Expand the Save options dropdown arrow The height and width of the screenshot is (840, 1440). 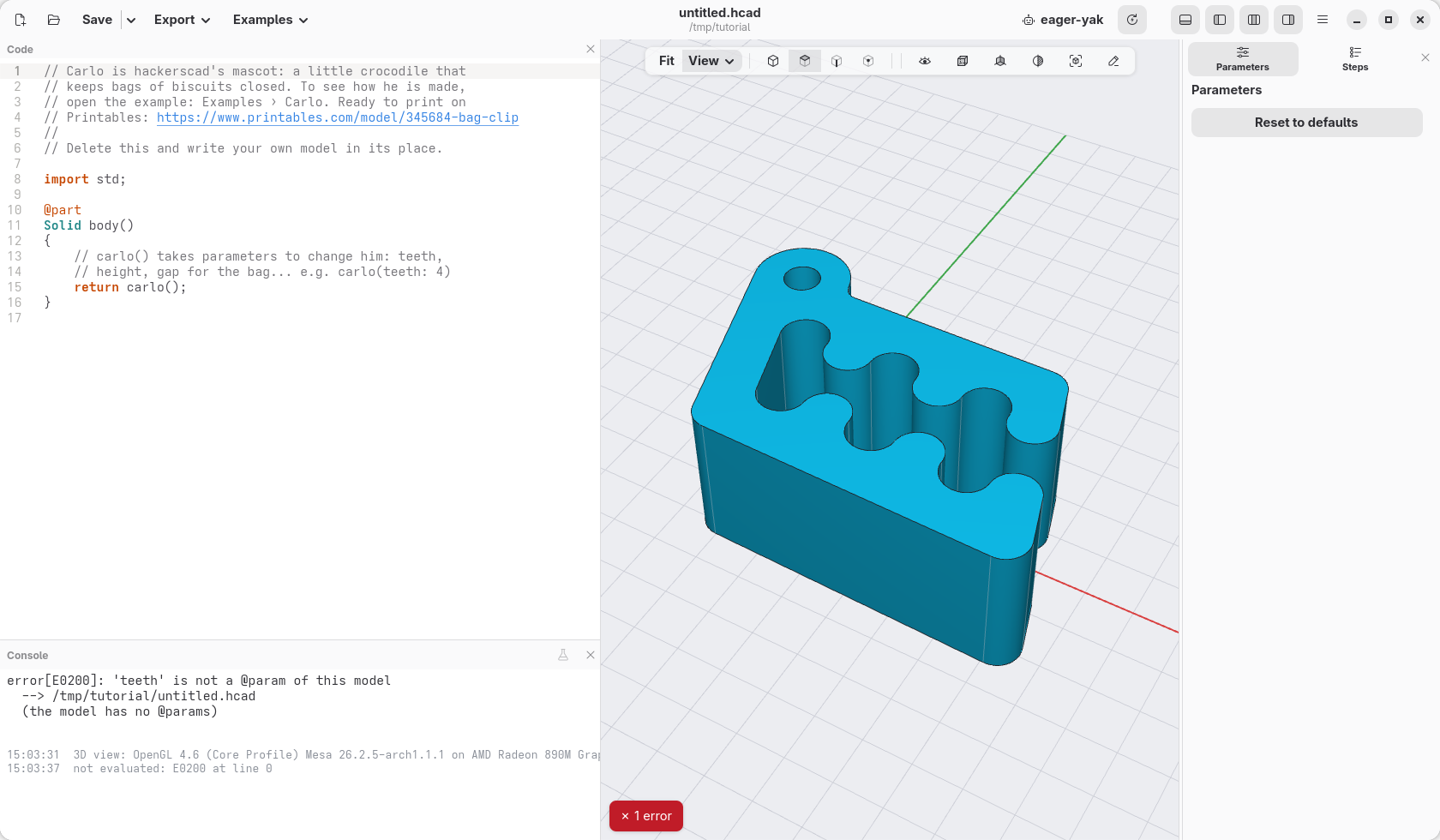[131, 20]
